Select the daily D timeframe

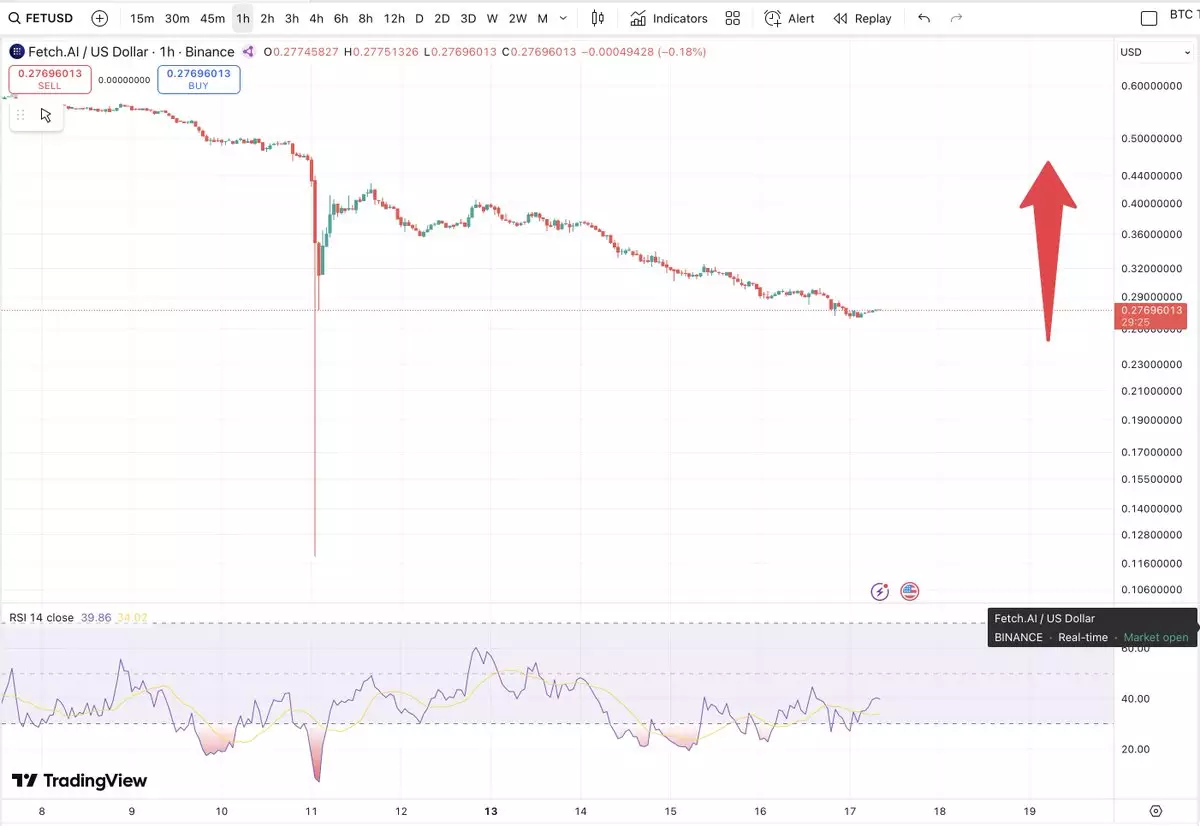point(419,18)
